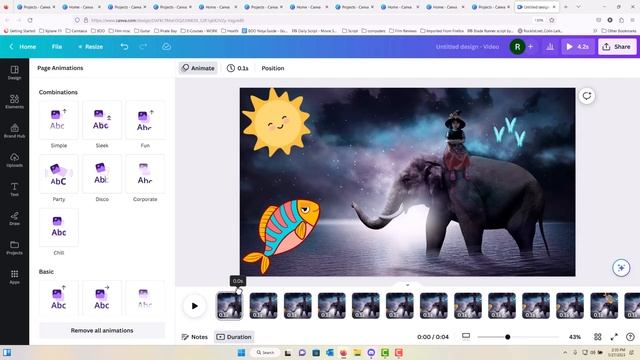
Task: Toggle the Notes panel
Action: point(195,337)
